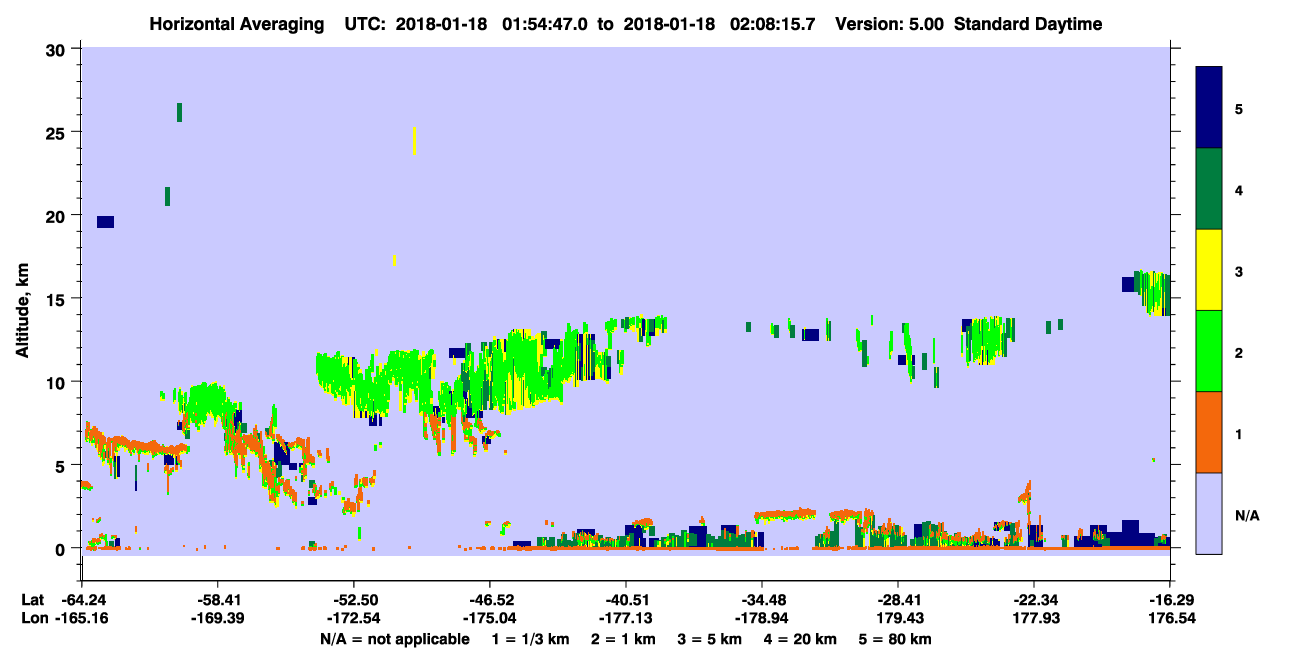Click the colorbar label 4
This screenshot has width=1300, height=667.
pyautogui.click(x=1239, y=189)
